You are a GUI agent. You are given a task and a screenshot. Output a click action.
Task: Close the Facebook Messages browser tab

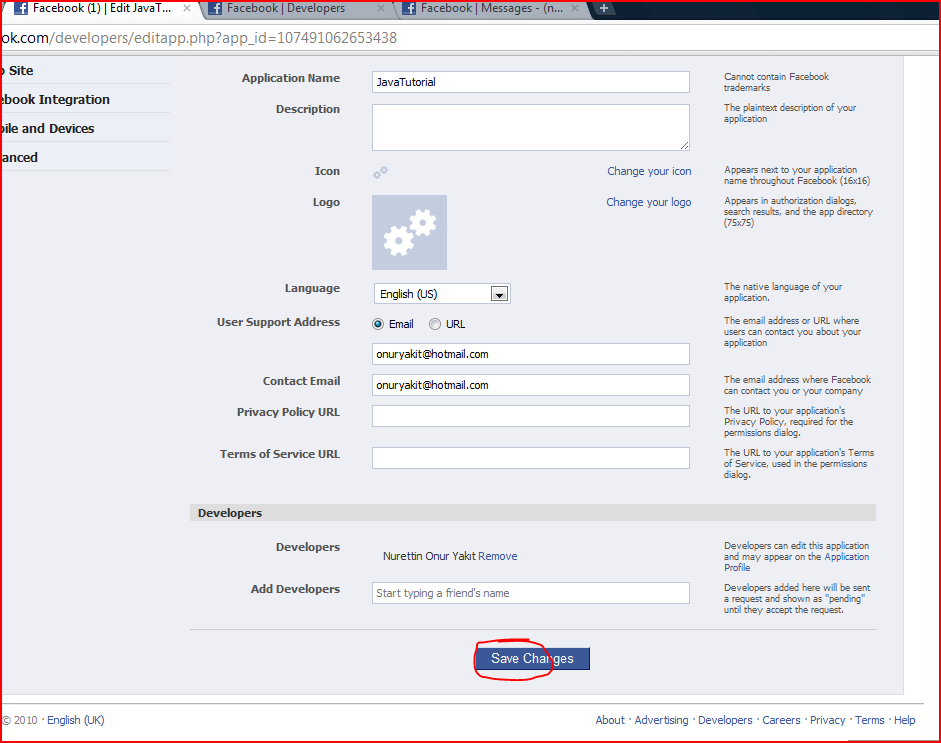(575, 8)
